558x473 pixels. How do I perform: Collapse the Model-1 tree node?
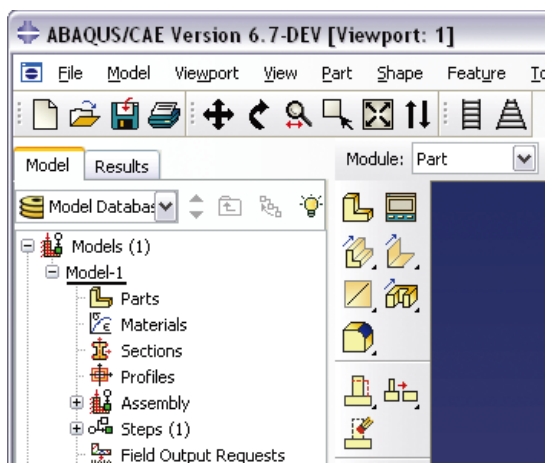pos(52,272)
